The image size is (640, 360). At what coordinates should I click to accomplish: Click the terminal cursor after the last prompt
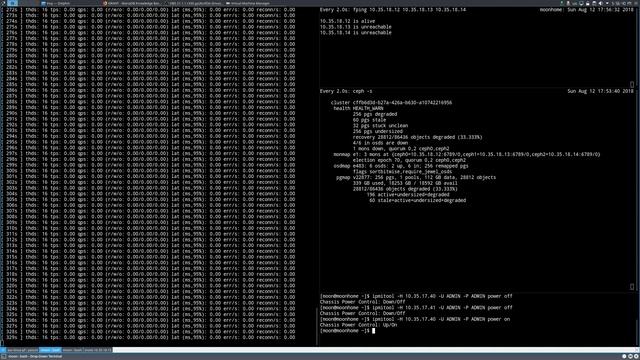pyautogui.click(x=373, y=331)
